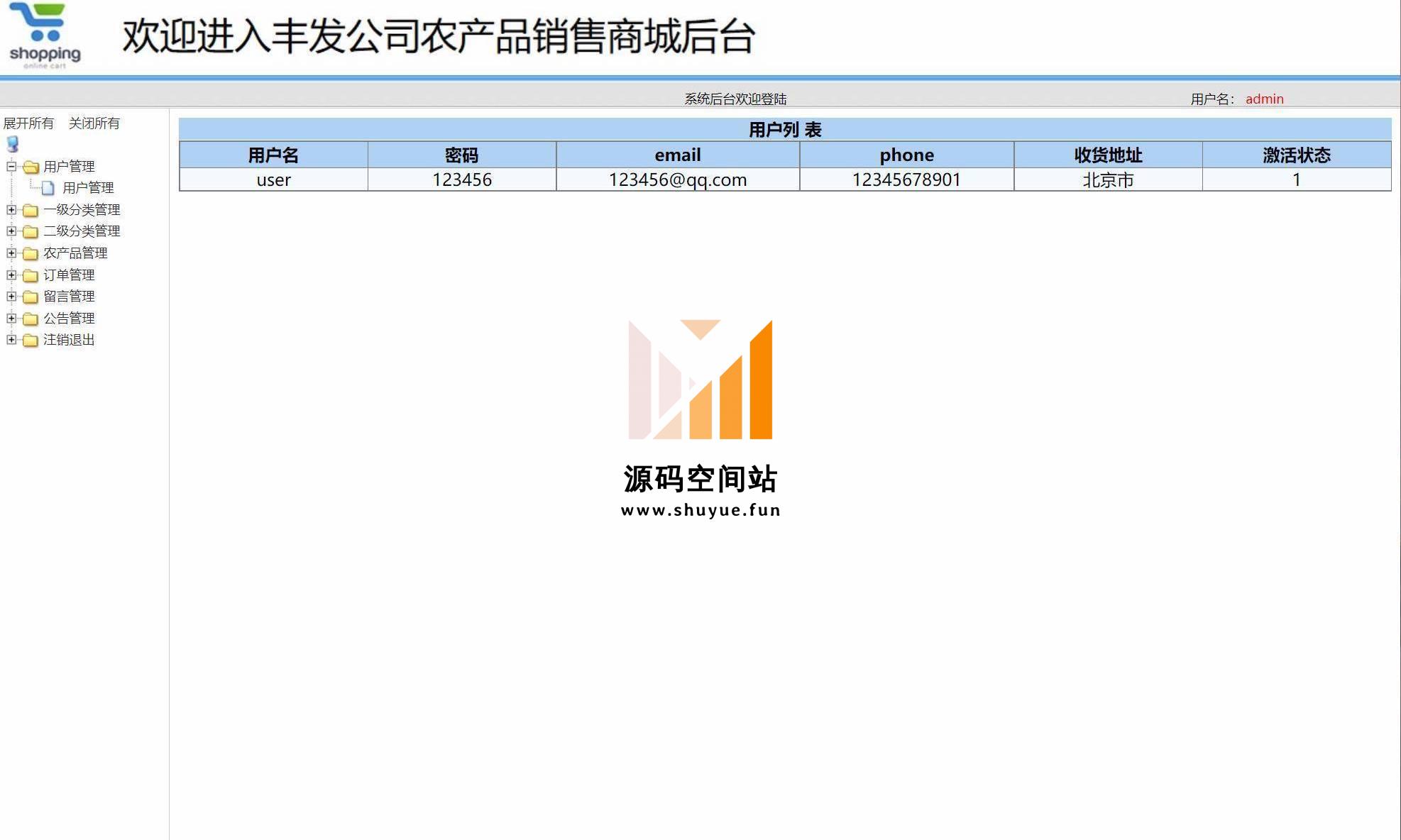The image size is (1401, 840).
Task: Open the 用户管理 parent folder label
Action: pyautogui.click(x=69, y=167)
